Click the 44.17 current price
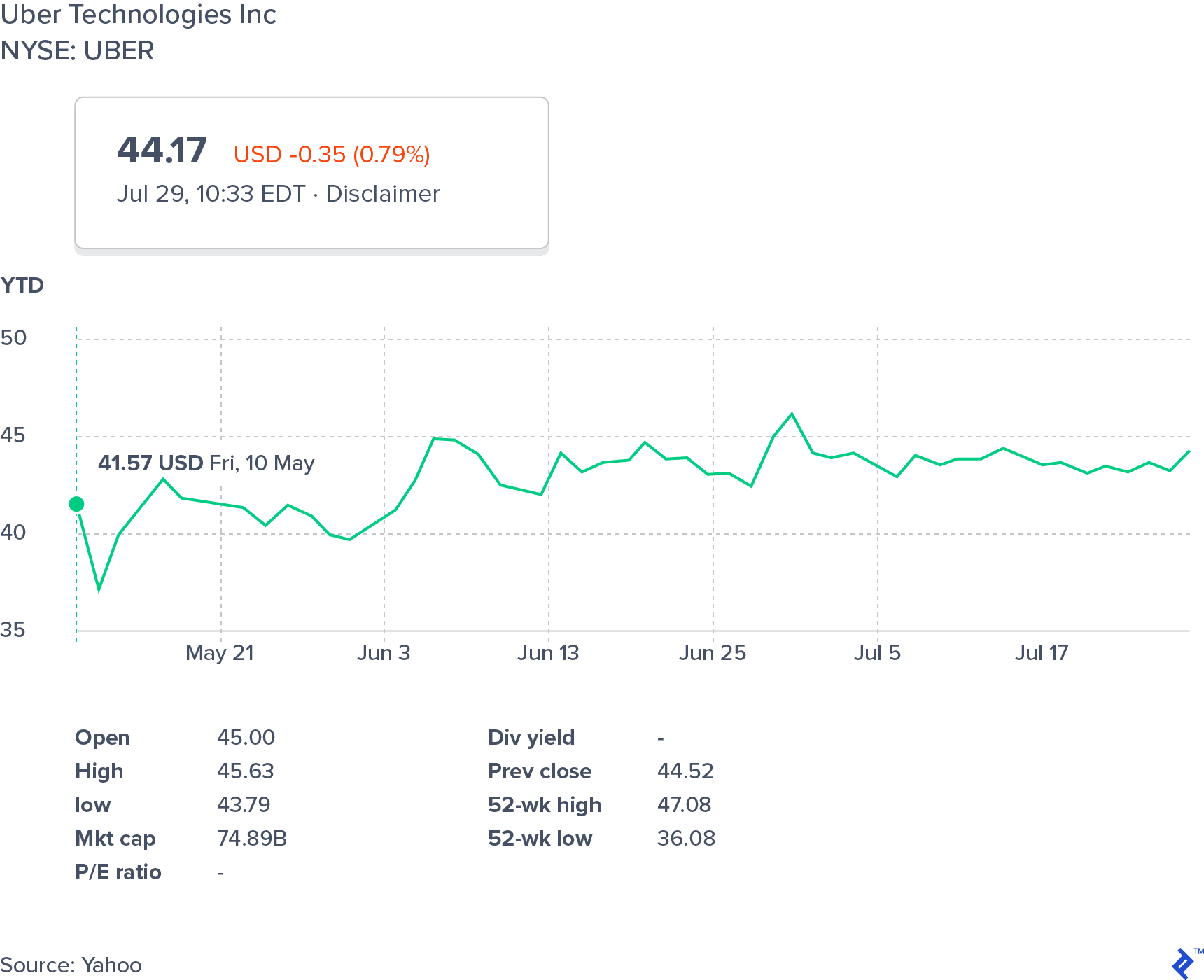Image resolution: width=1204 pixels, height=980 pixels. pos(162,150)
